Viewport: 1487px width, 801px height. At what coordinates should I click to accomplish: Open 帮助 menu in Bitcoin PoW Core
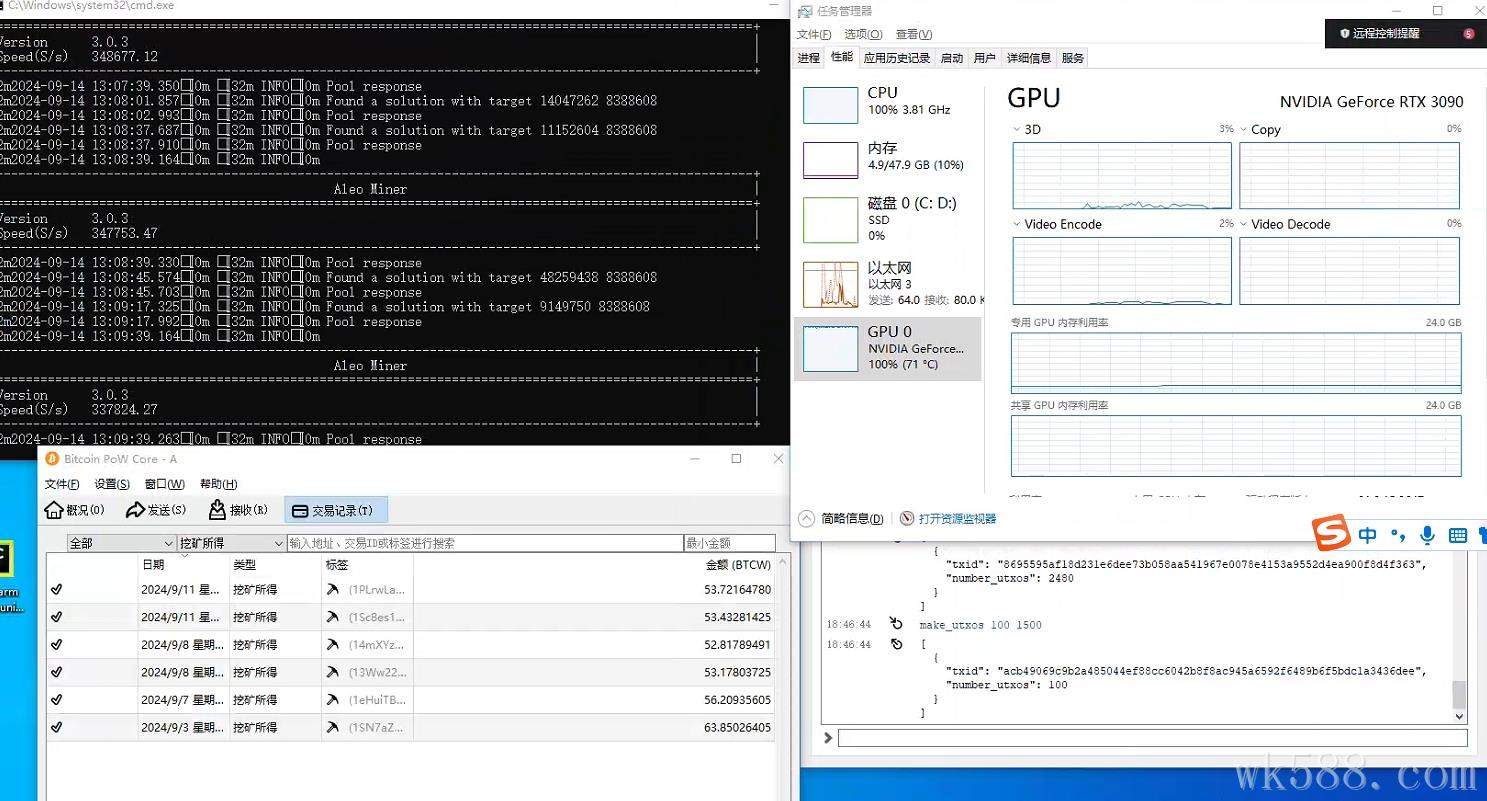[218, 484]
